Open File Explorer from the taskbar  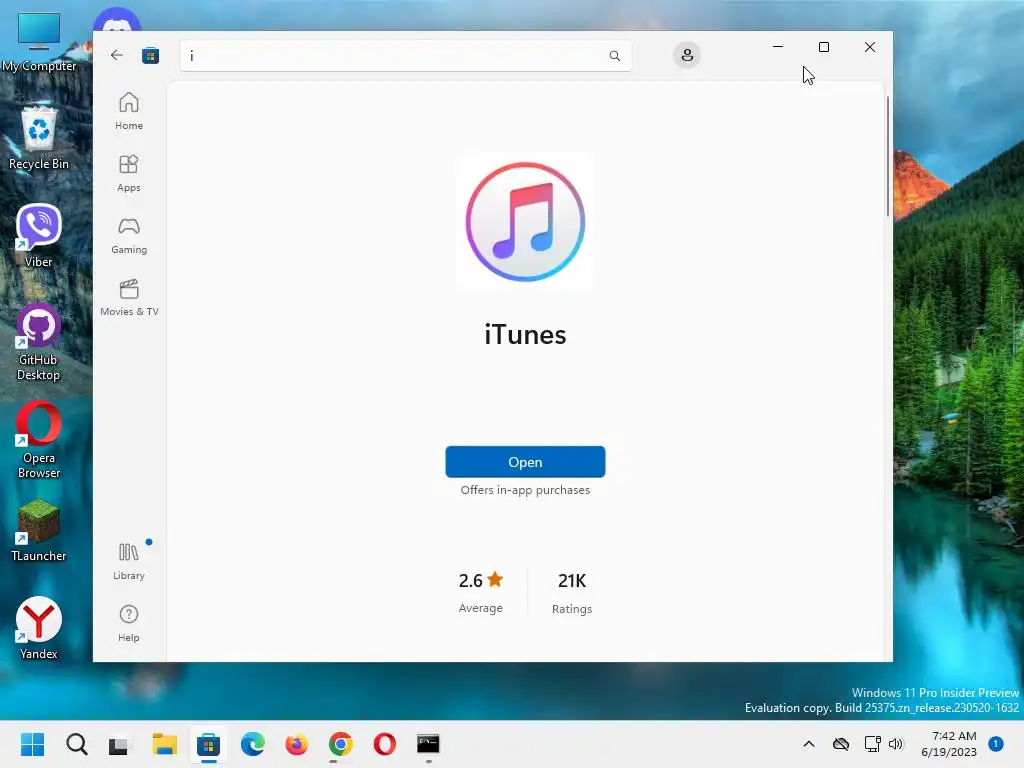pos(165,744)
